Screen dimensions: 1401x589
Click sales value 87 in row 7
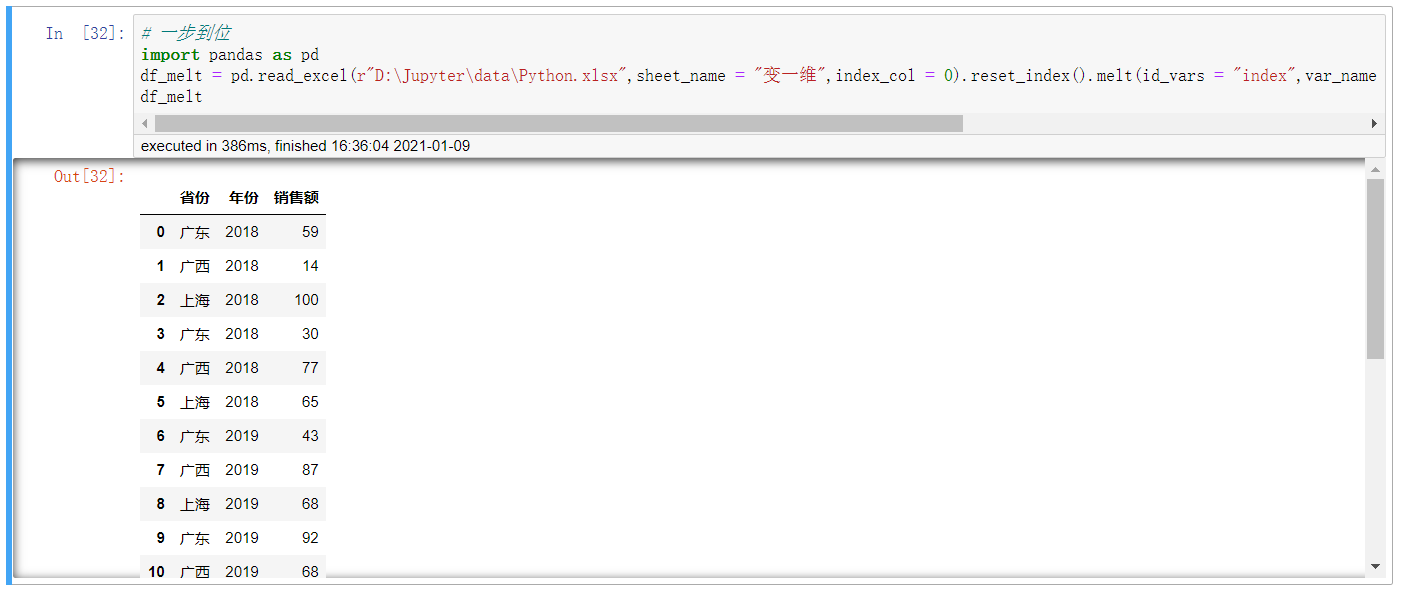pyautogui.click(x=310, y=470)
